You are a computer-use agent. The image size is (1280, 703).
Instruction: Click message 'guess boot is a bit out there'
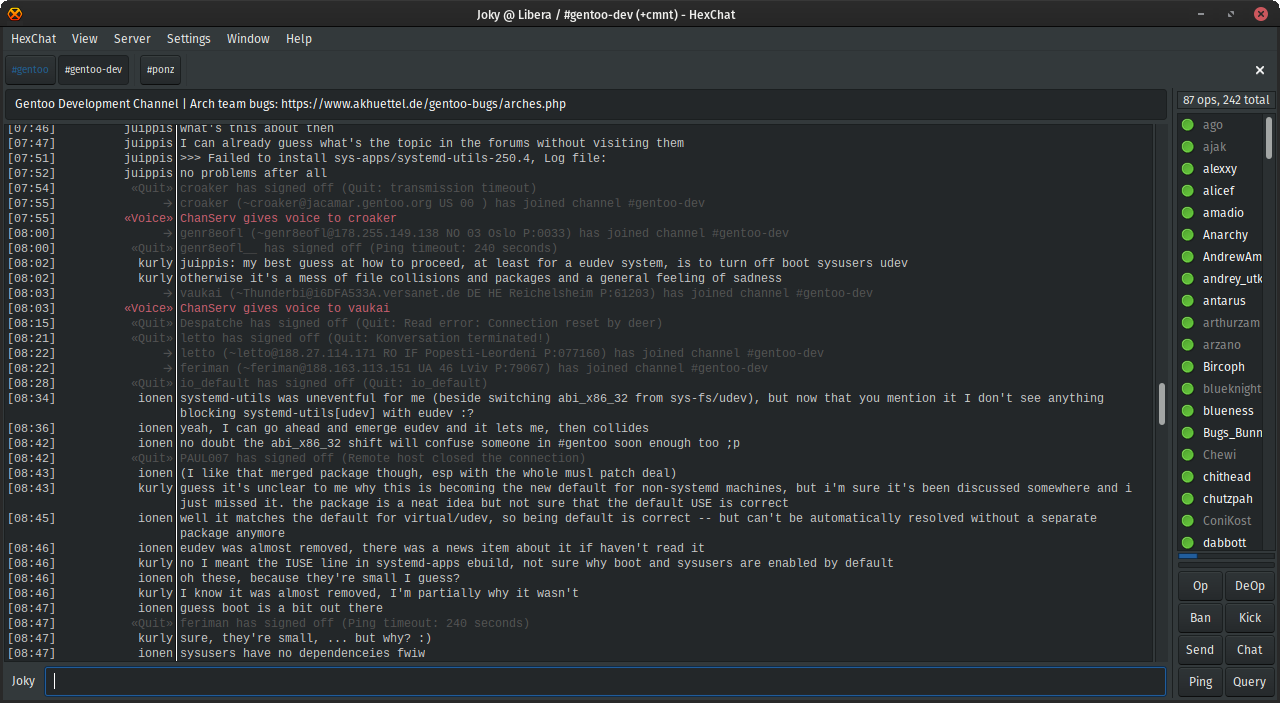coord(281,608)
